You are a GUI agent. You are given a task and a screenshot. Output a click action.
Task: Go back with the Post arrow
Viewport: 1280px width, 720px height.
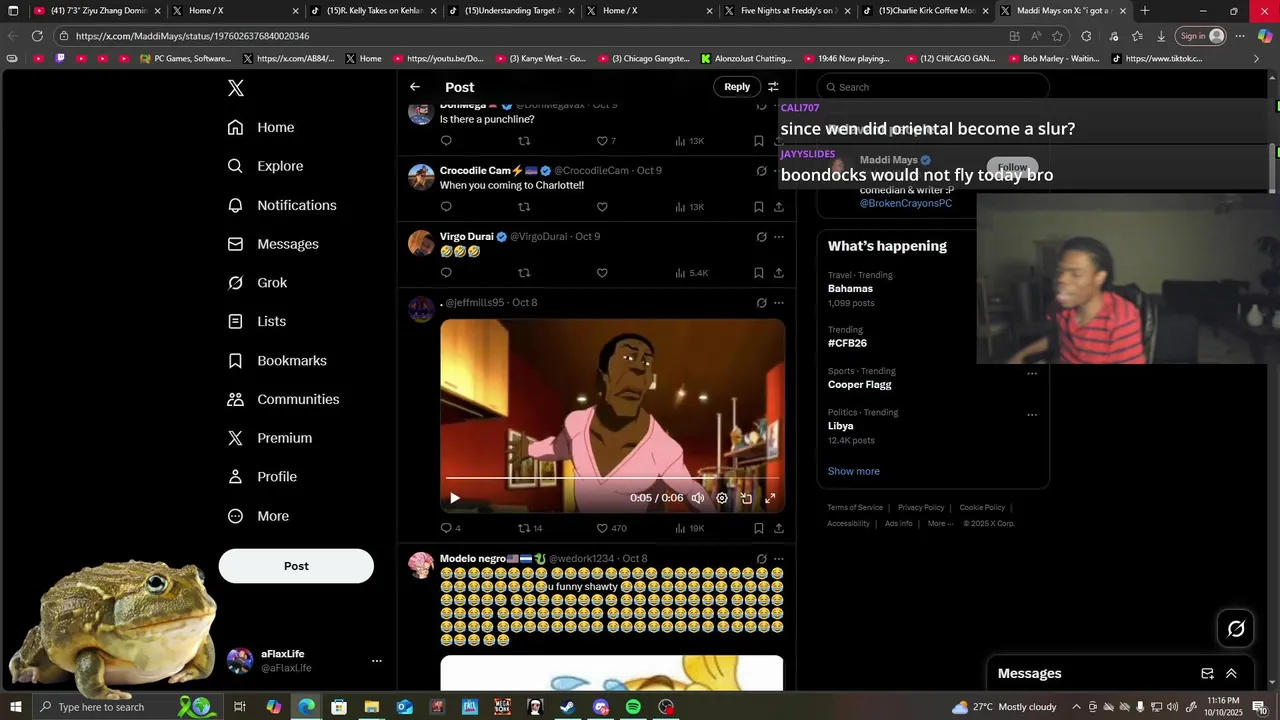tap(415, 87)
